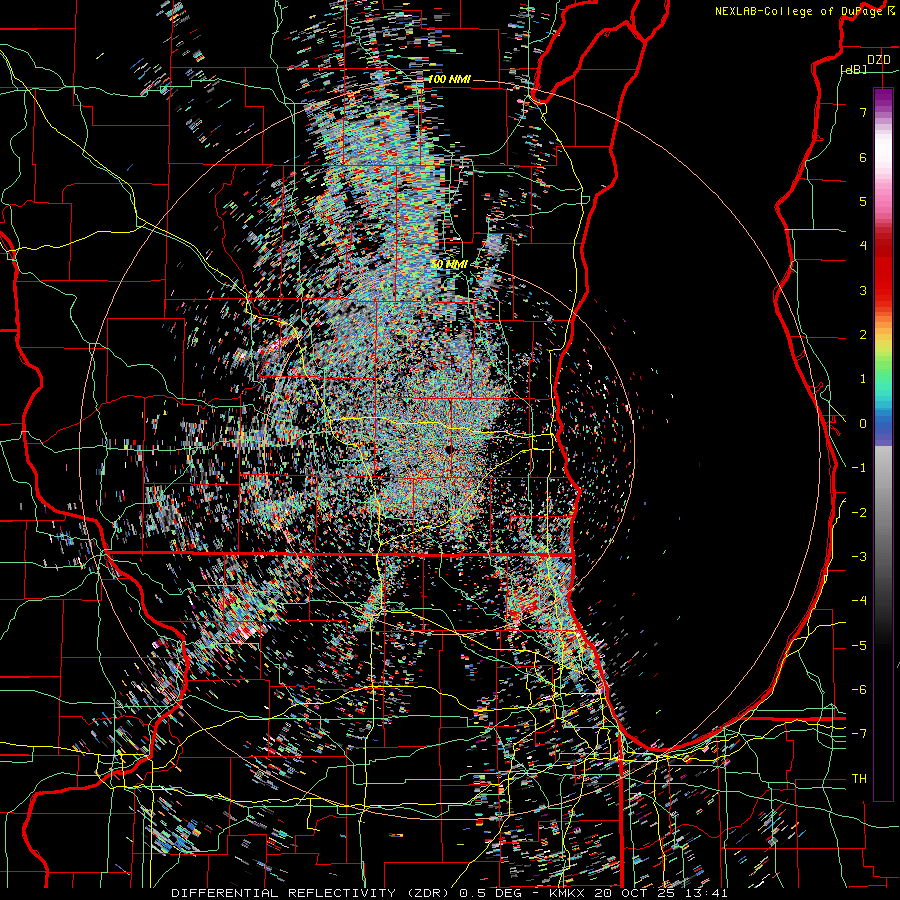Viewport: 900px width, 900px height.
Task: Click the "20 OCT 25 13:41" timestamp
Action: pyautogui.click(x=659, y=893)
